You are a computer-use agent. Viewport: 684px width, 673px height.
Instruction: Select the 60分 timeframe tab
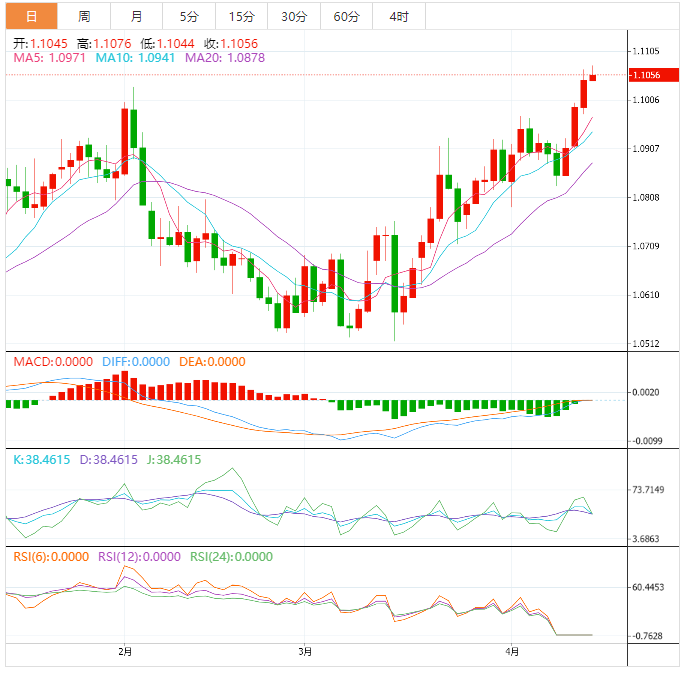(x=346, y=16)
